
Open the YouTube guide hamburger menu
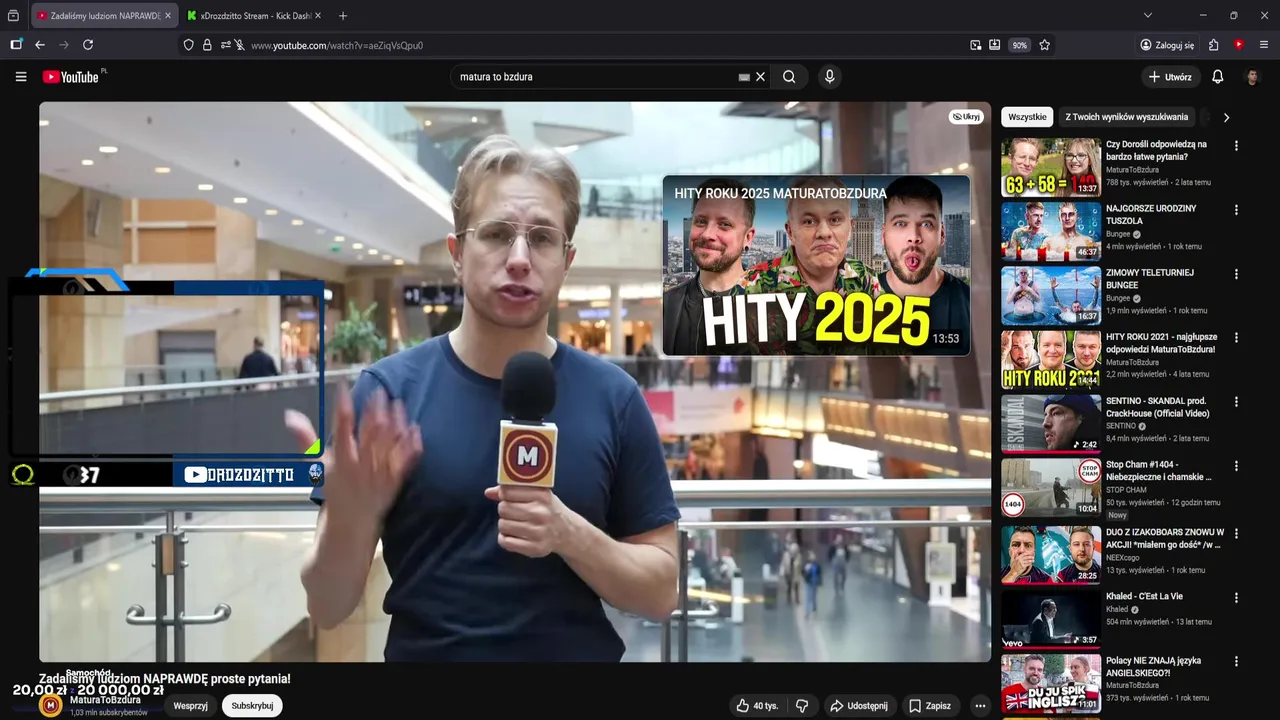21,77
